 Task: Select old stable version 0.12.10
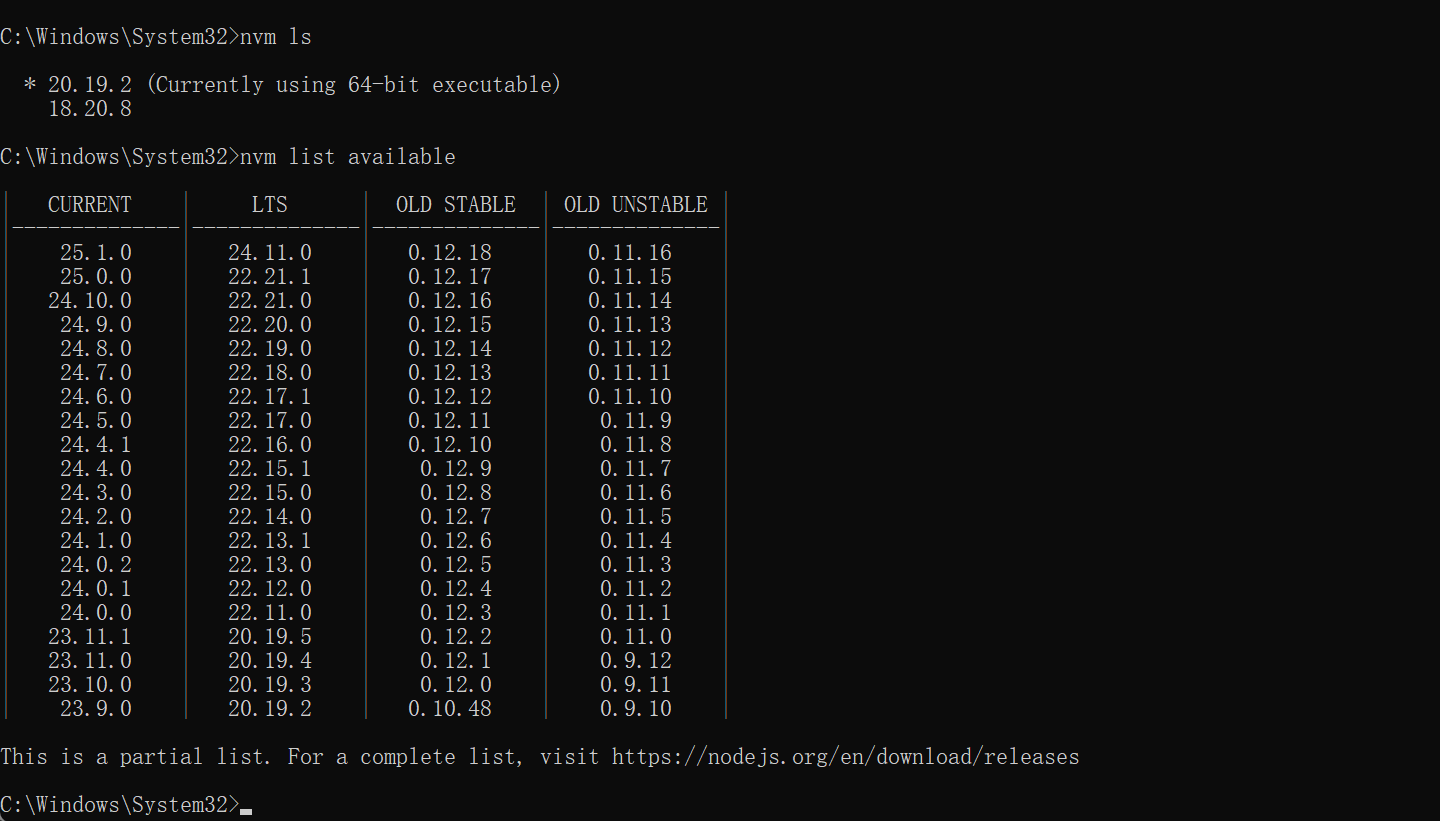450,445
